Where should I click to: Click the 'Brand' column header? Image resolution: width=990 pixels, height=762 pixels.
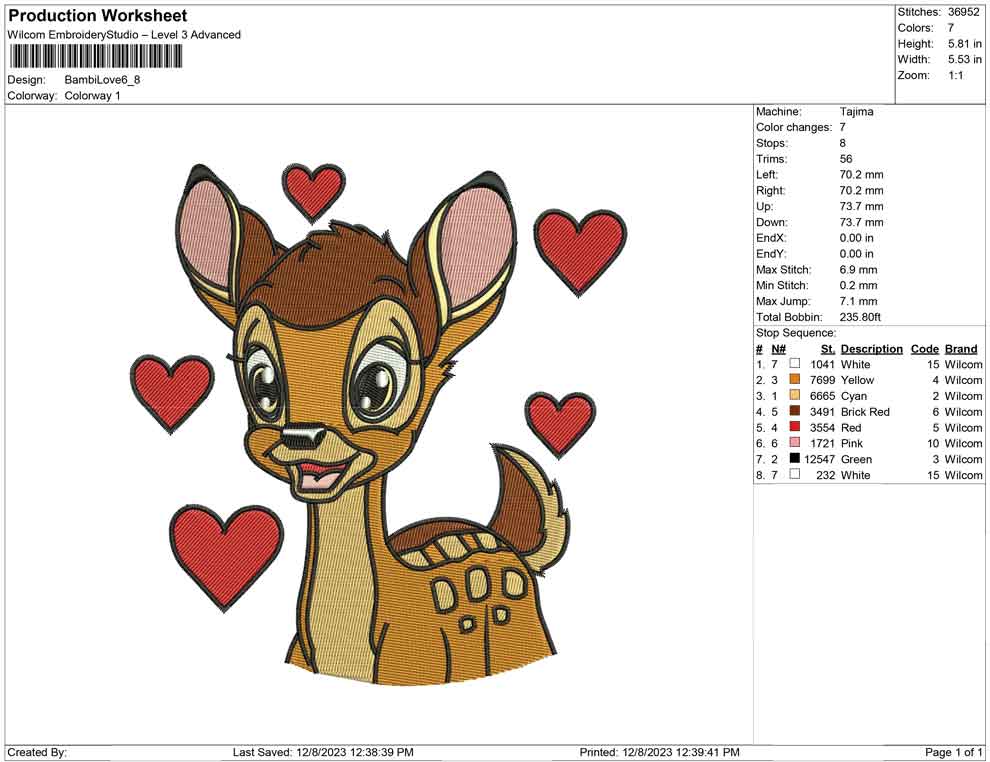(x=961, y=349)
